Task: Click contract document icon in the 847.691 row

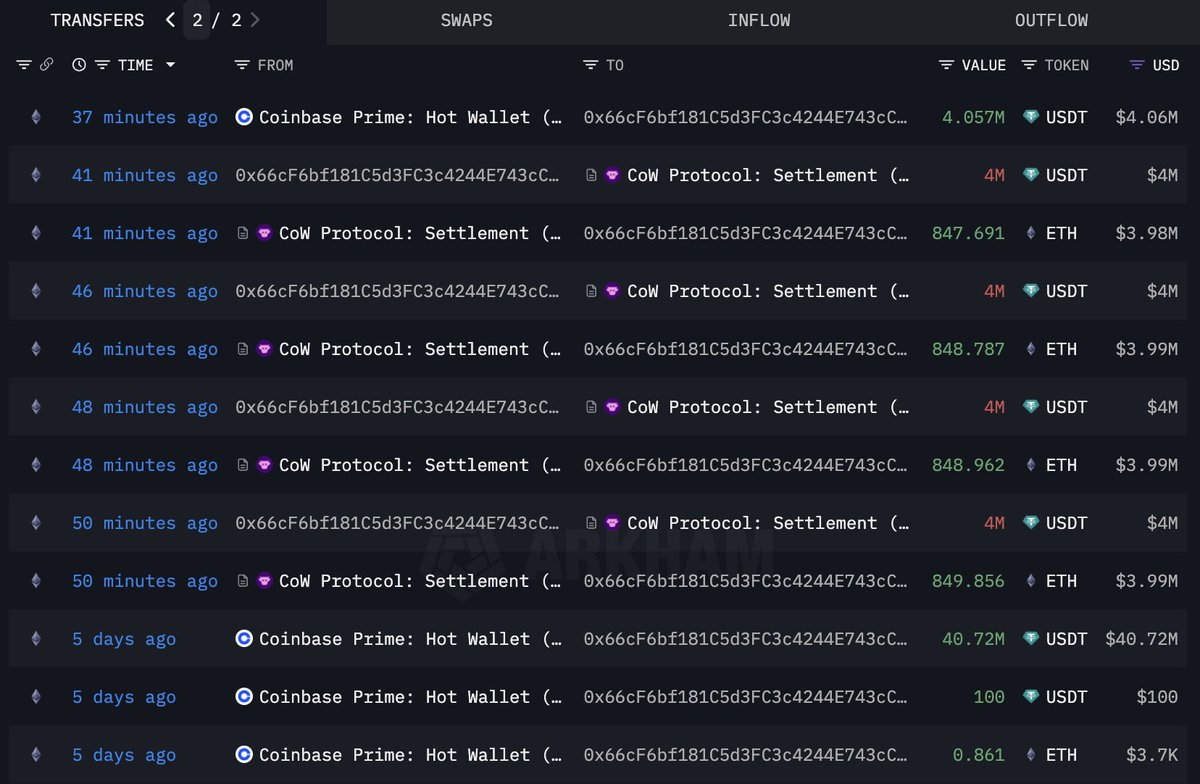Action: 243,233
